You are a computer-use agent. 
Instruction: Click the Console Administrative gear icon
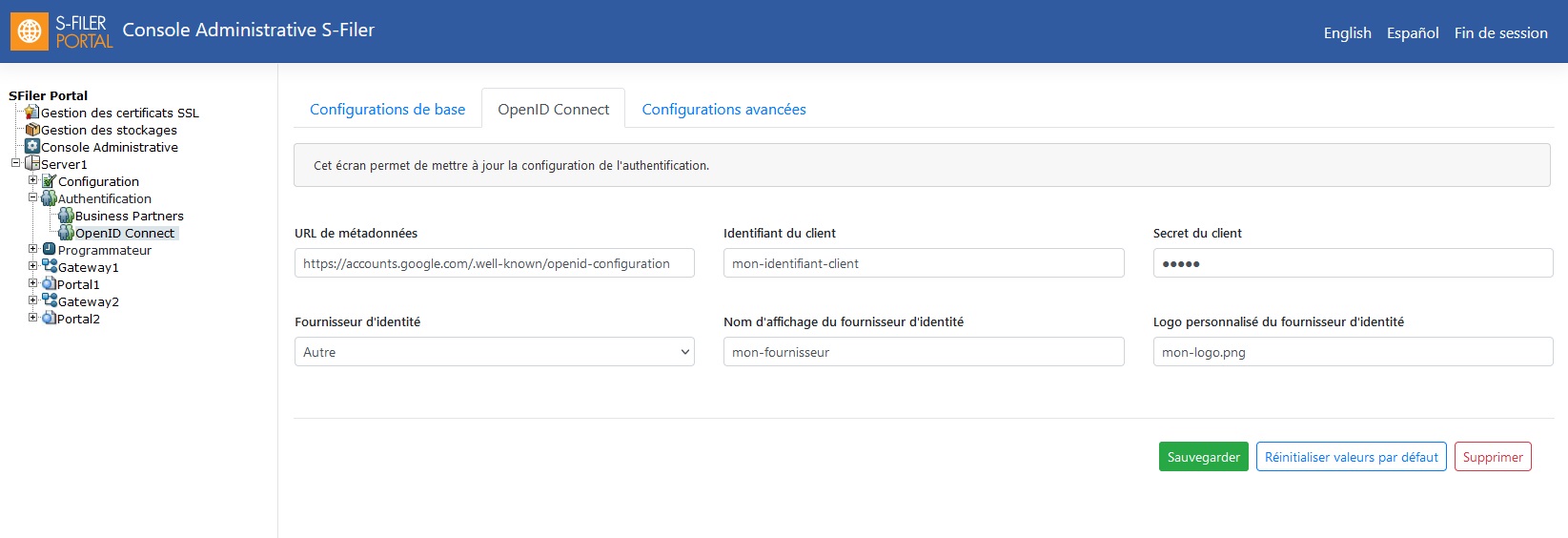tap(32, 147)
